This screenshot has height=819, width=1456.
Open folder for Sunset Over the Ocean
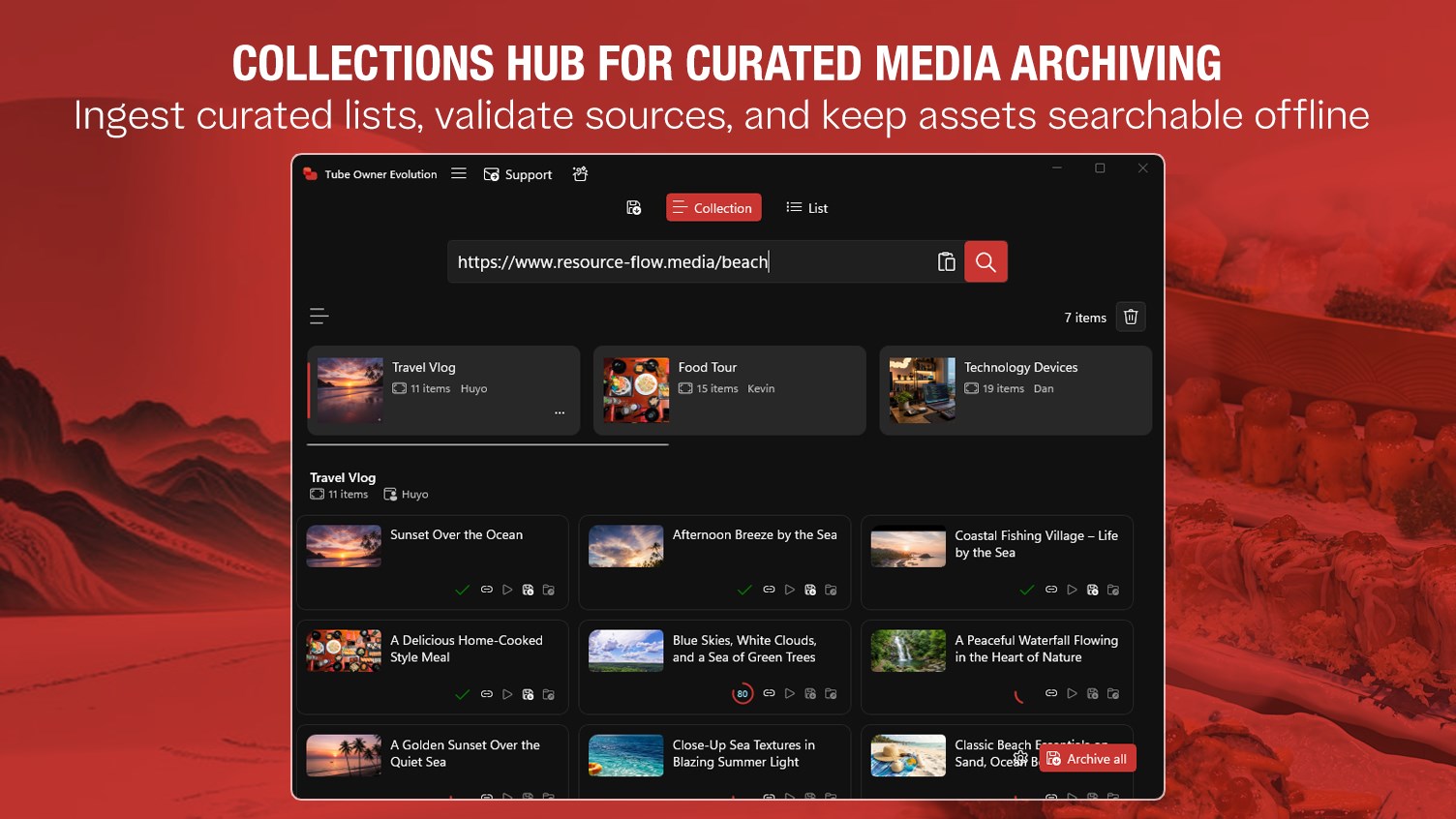click(549, 590)
